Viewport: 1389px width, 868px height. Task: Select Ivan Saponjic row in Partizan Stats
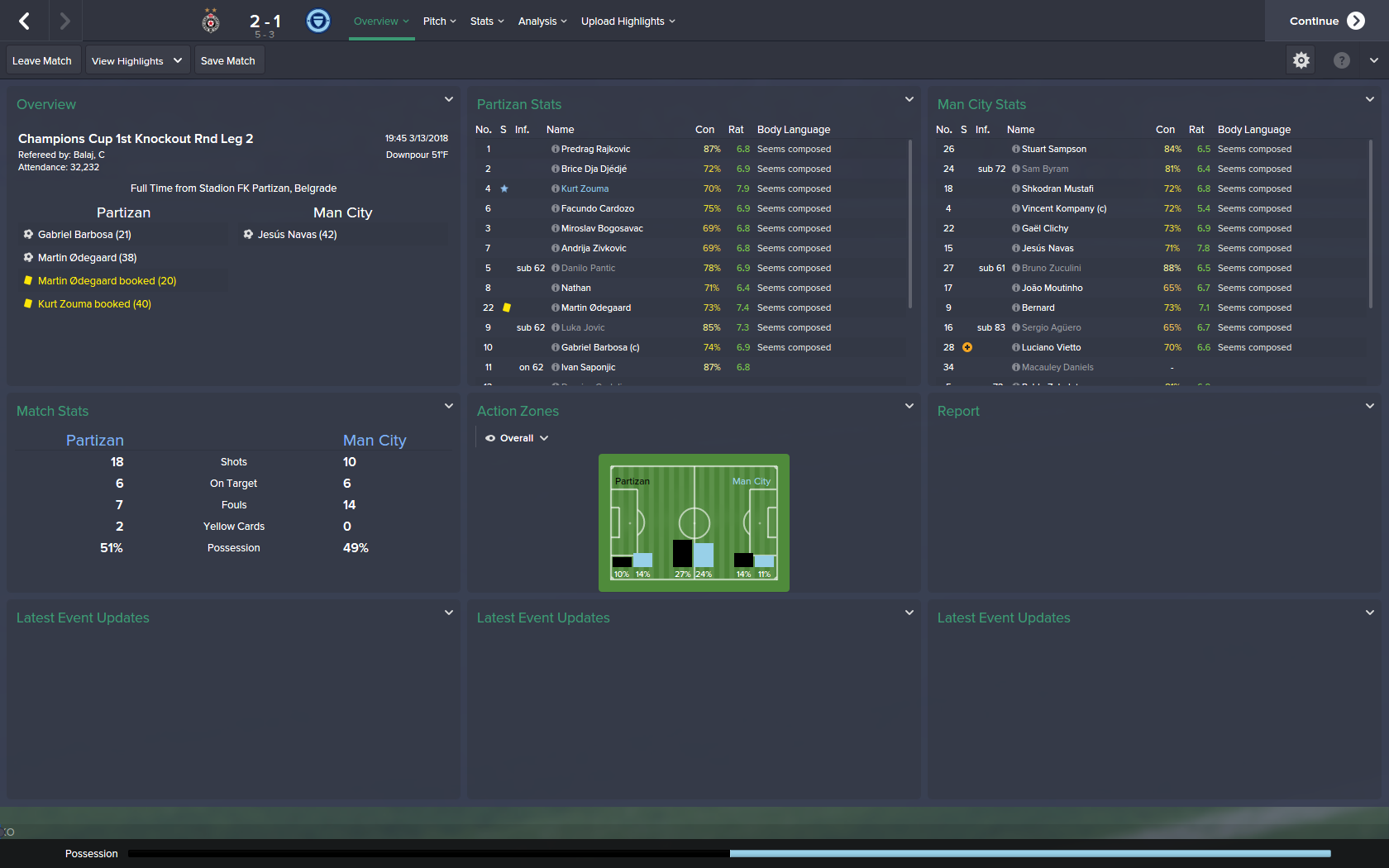[690, 367]
